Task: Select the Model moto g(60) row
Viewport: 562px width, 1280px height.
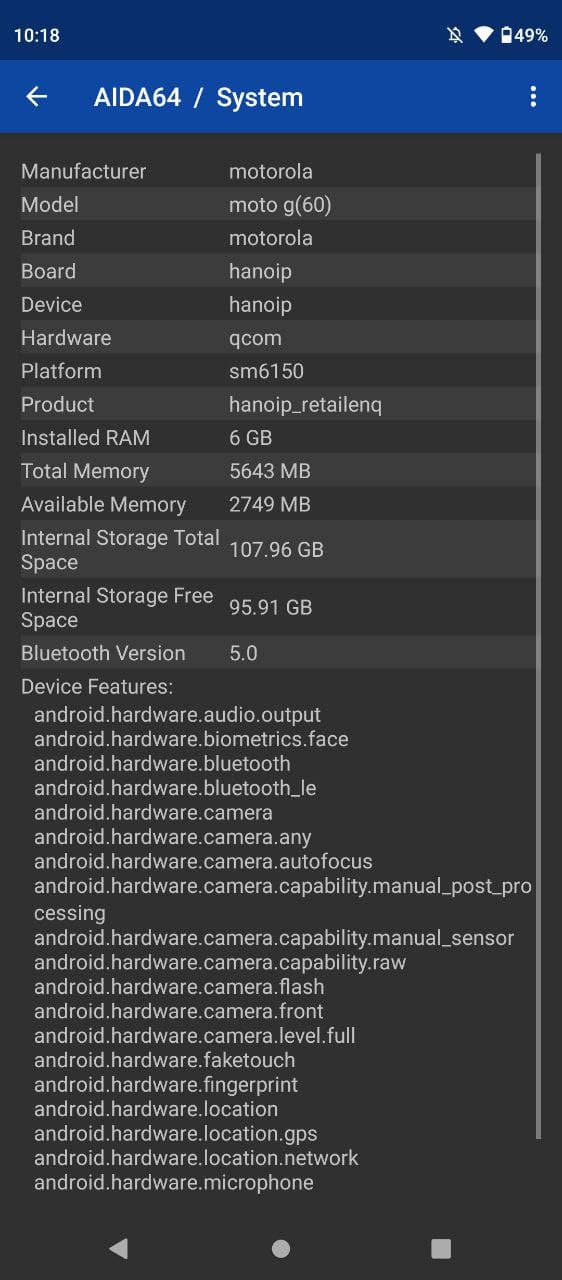Action: 279,204
